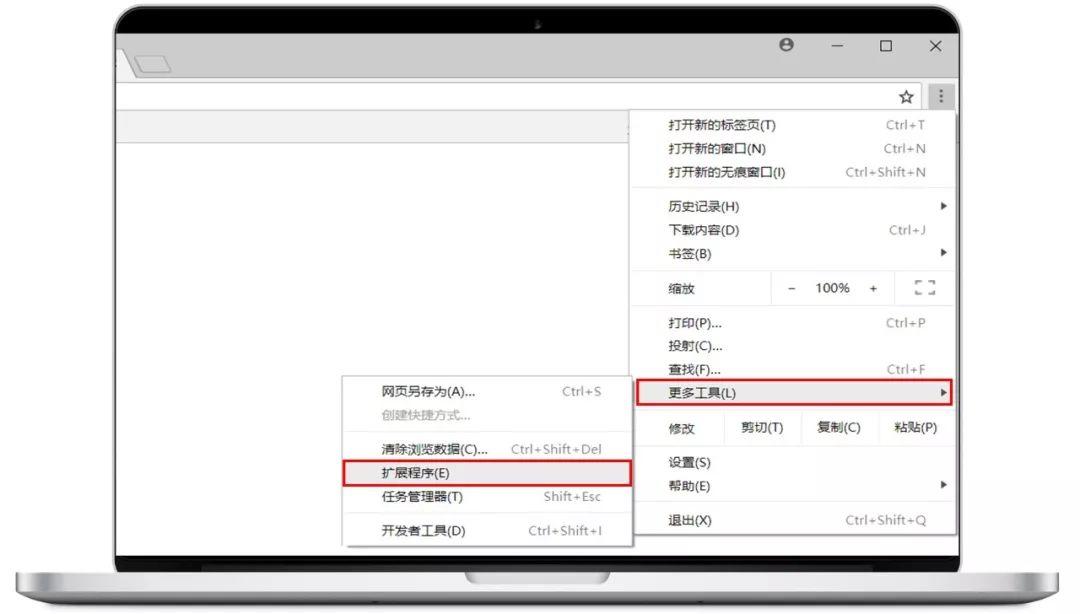Expand 帮助(E) help submenu
This screenshot has height=614, width=1080.
click(x=793, y=486)
